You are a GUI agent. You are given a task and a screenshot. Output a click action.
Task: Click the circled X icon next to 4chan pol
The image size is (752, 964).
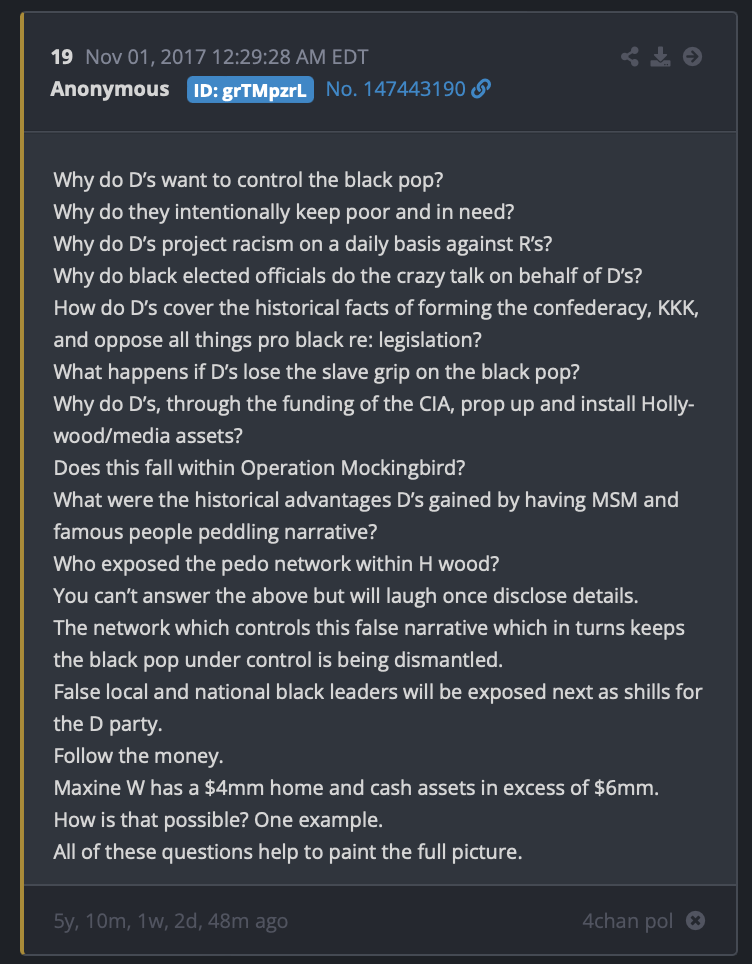click(x=695, y=920)
